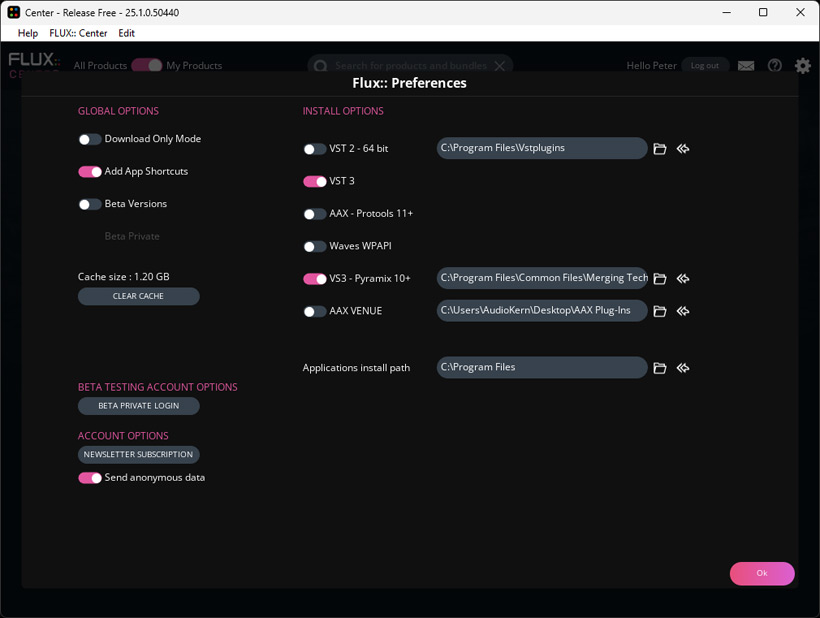Browse folder for Applications install path
The image size is (820, 618).
point(659,368)
